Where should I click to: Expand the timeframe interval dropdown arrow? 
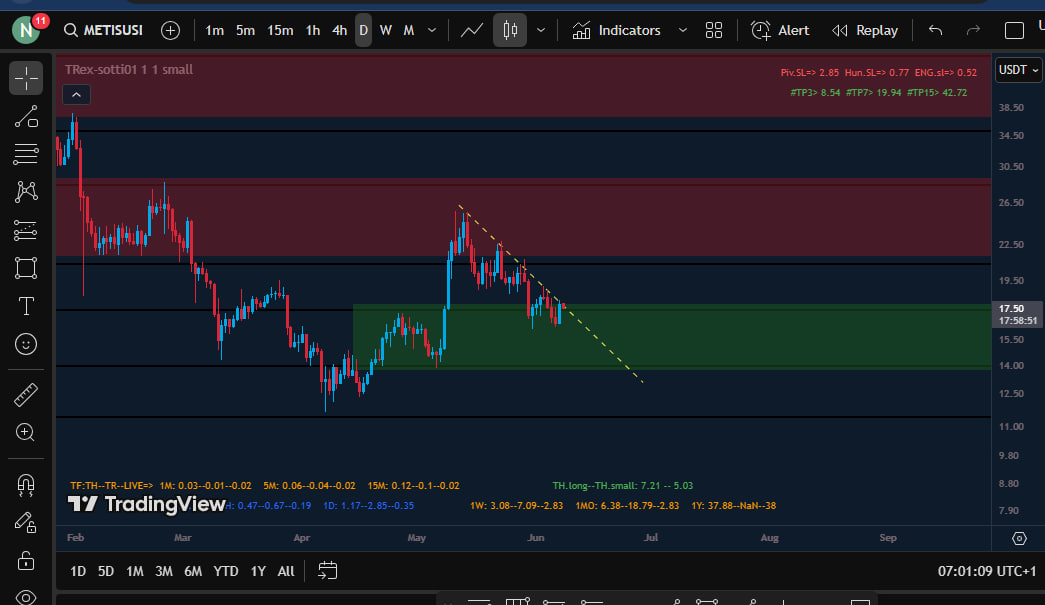(432, 30)
